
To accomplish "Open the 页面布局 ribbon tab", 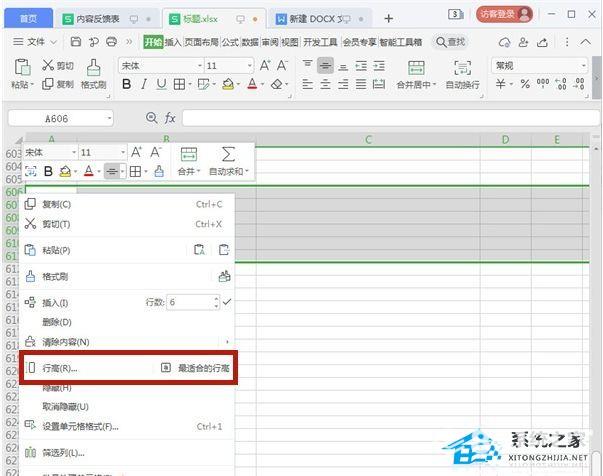I will coord(201,42).
